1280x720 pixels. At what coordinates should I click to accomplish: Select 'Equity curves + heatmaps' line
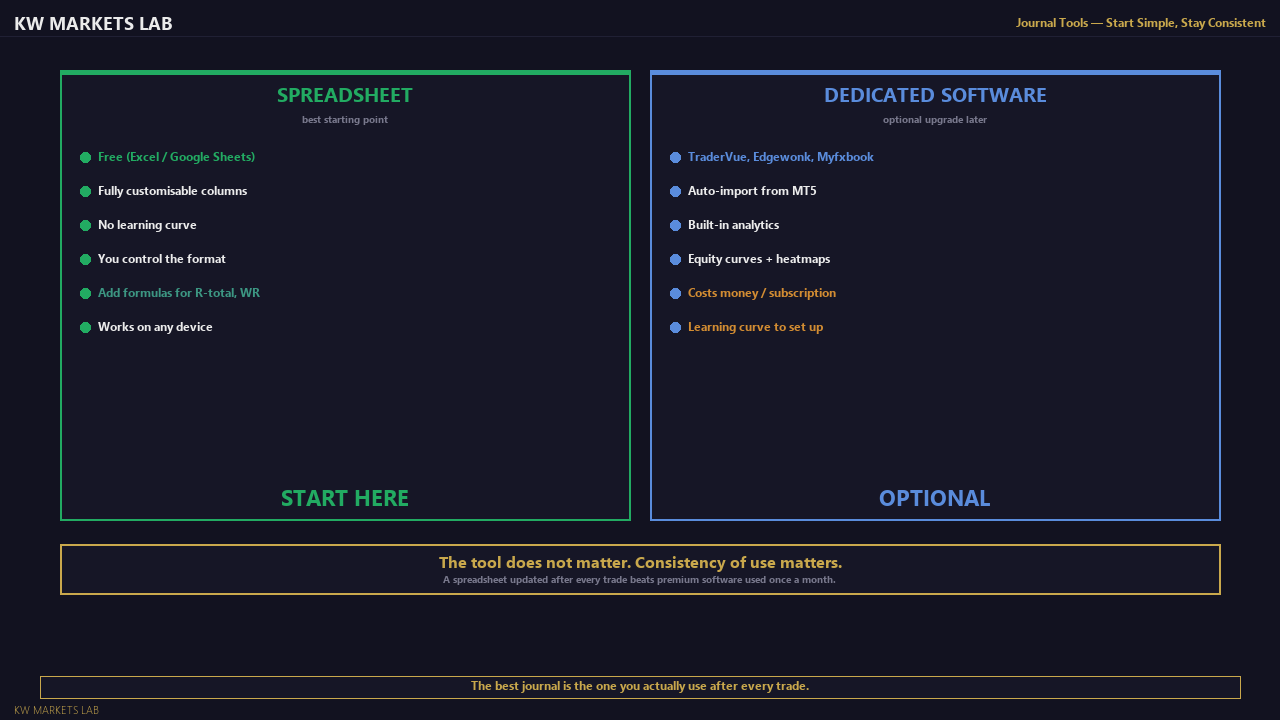pyautogui.click(x=759, y=259)
